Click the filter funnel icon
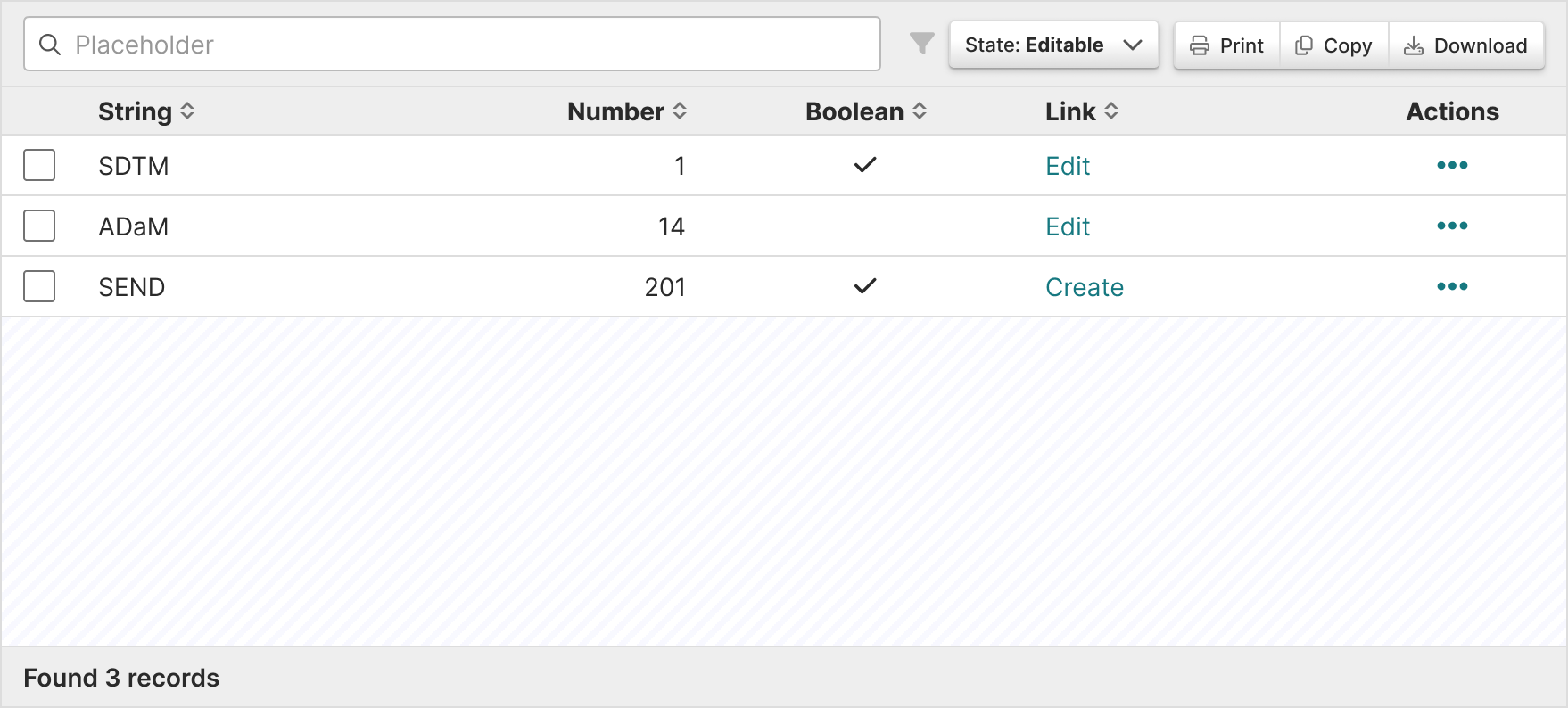This screenshot has width=1568, height=708. pos(921,43)
